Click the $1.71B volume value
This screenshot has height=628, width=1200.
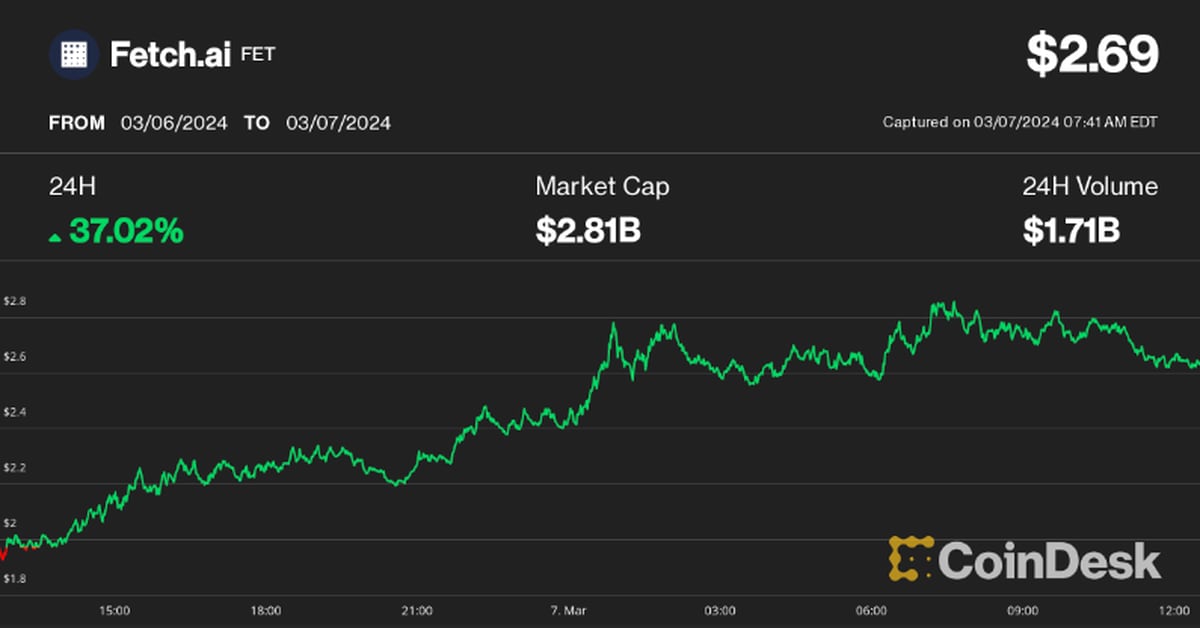click(1071, 232)
